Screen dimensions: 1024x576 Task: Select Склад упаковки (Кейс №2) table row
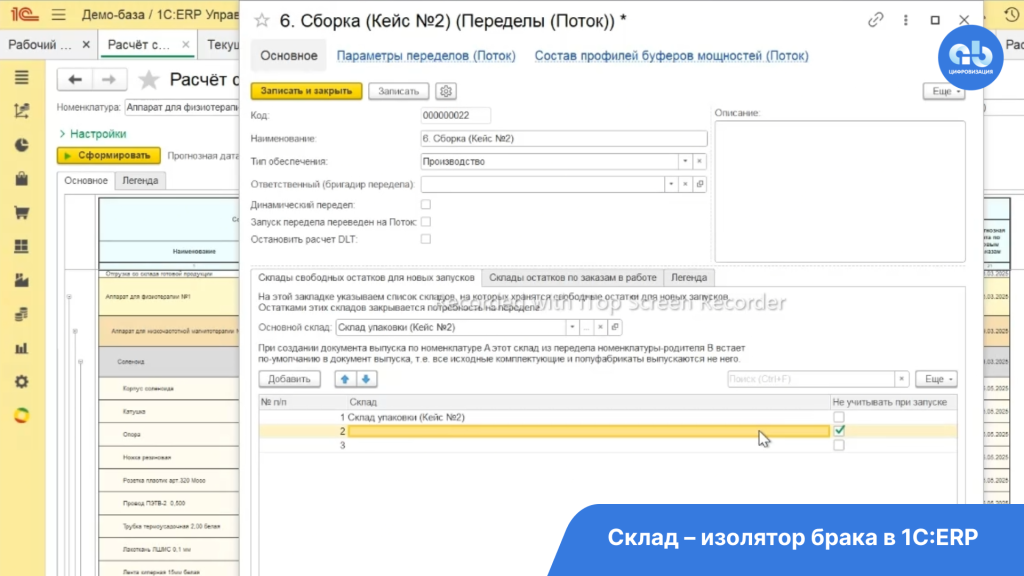(607, 417)
